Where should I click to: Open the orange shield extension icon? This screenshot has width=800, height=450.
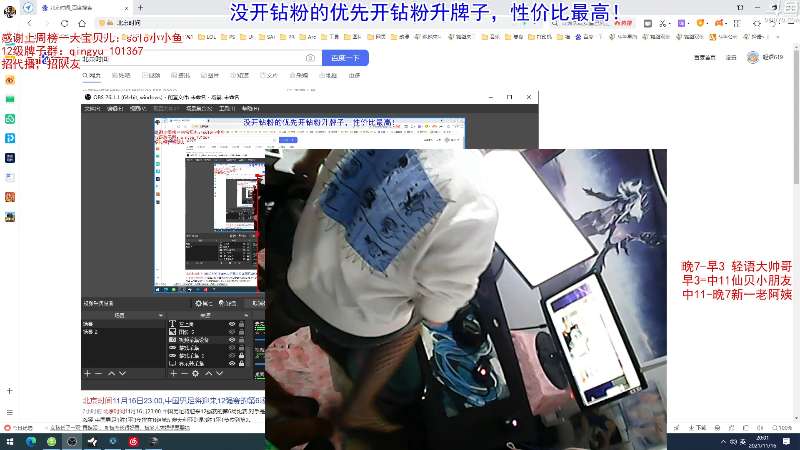(701, 23)
